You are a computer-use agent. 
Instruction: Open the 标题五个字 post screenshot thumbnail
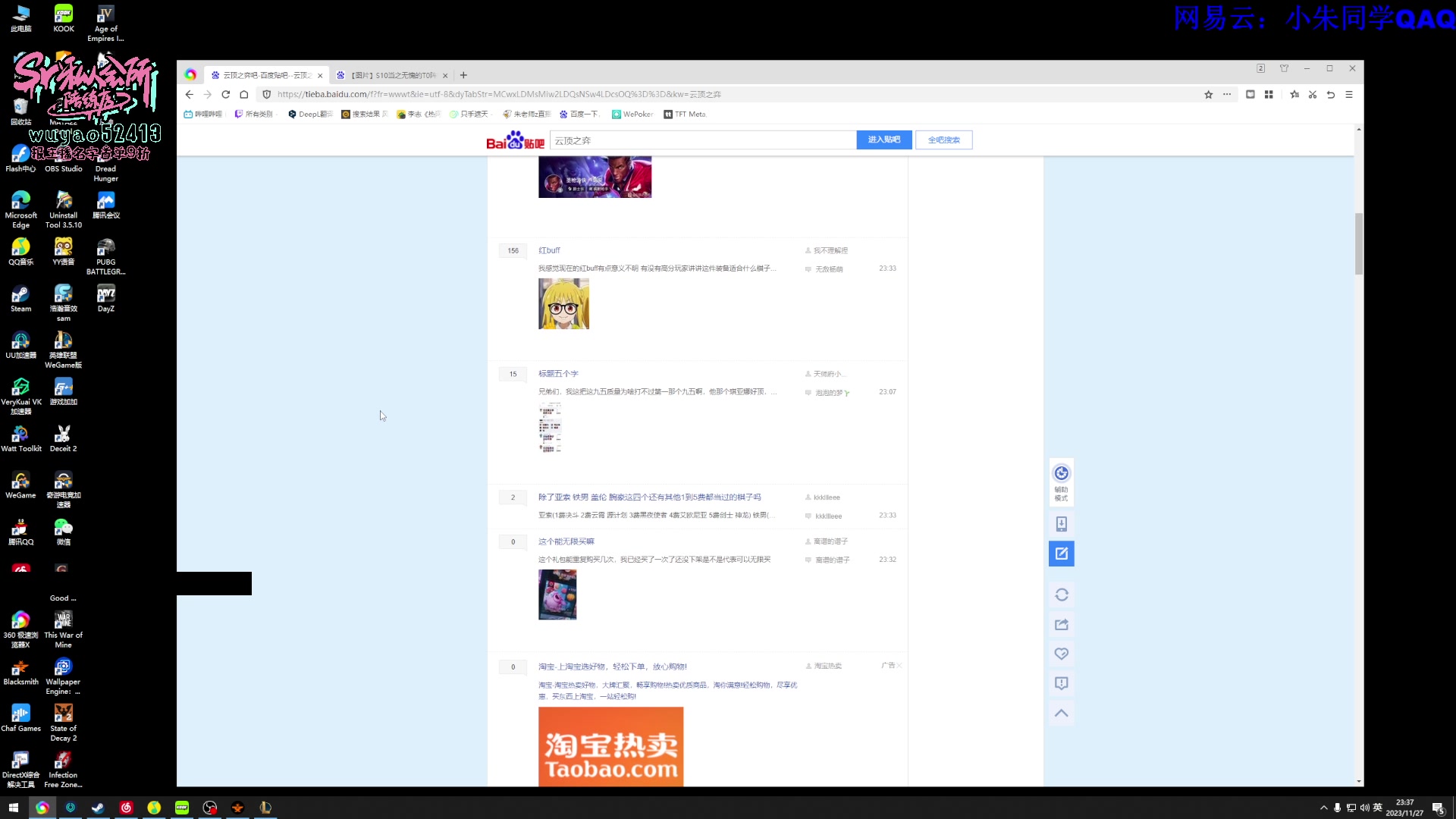550,427
